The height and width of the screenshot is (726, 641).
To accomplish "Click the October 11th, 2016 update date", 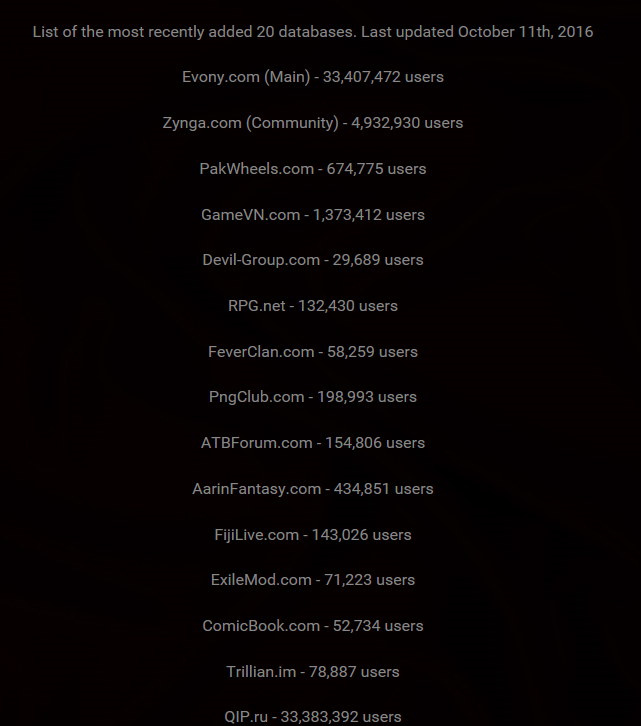I will click(x=525, y=32).
